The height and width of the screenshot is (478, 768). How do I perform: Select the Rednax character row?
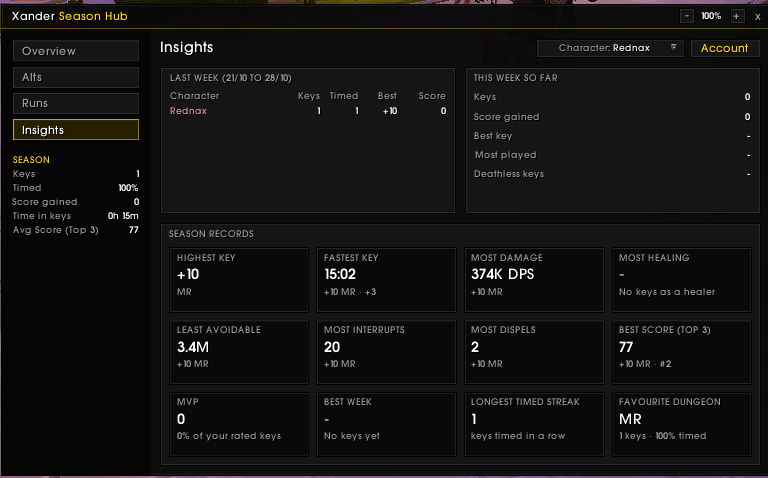308,111
